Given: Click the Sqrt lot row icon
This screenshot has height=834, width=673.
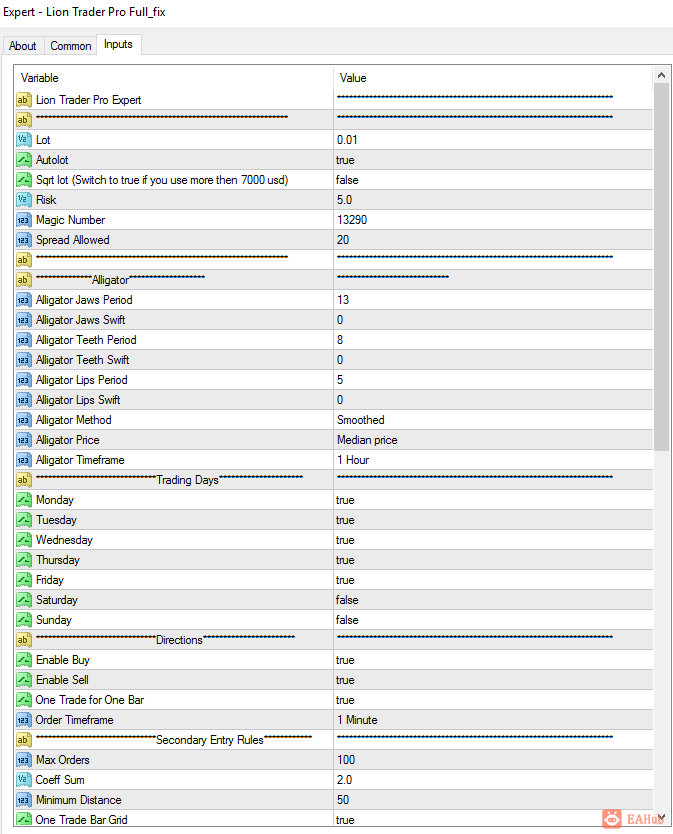Looking at the screenshot, I should [x=23, y=180].
